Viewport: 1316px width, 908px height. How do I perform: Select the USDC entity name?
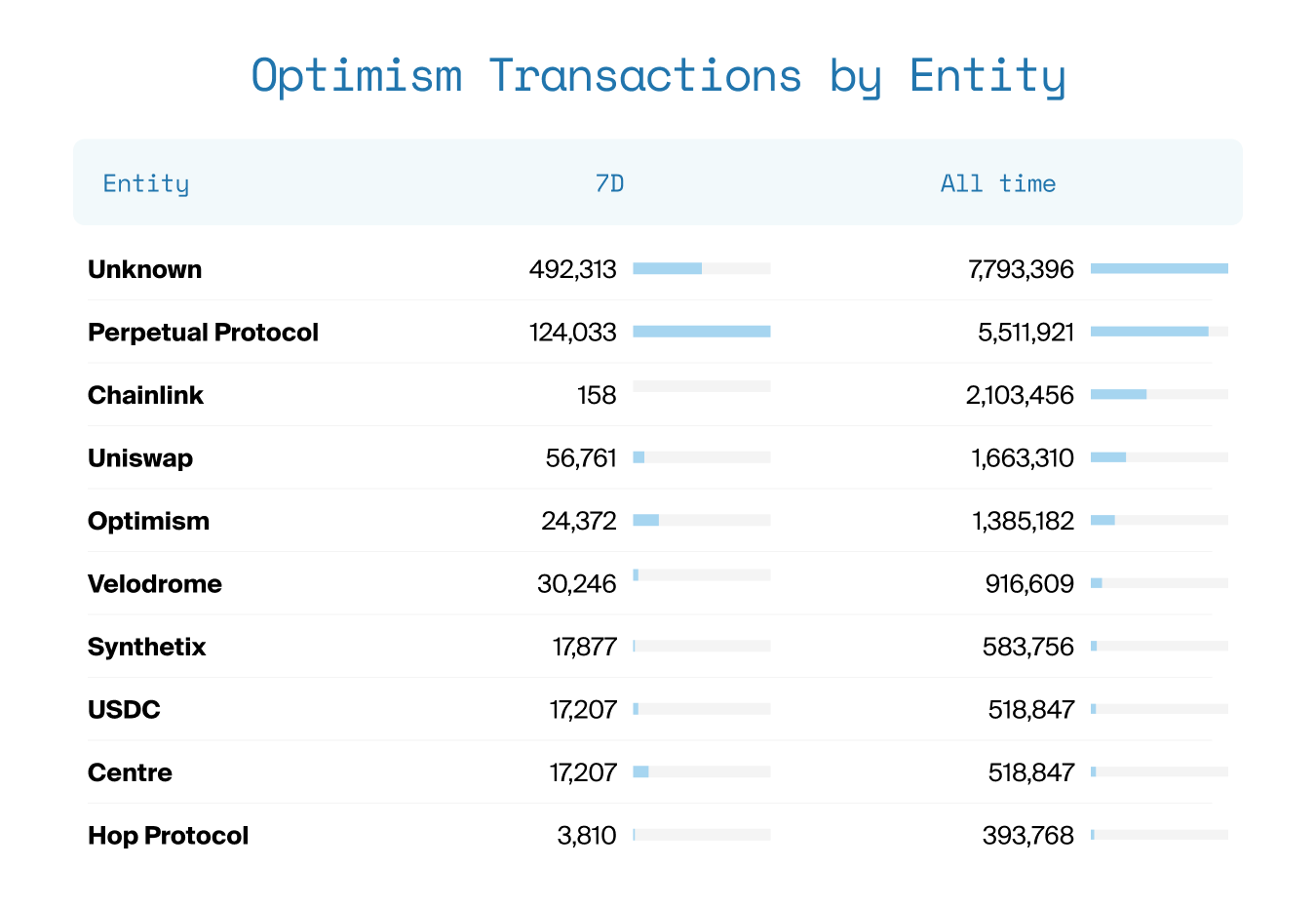(x=124, y=710)
